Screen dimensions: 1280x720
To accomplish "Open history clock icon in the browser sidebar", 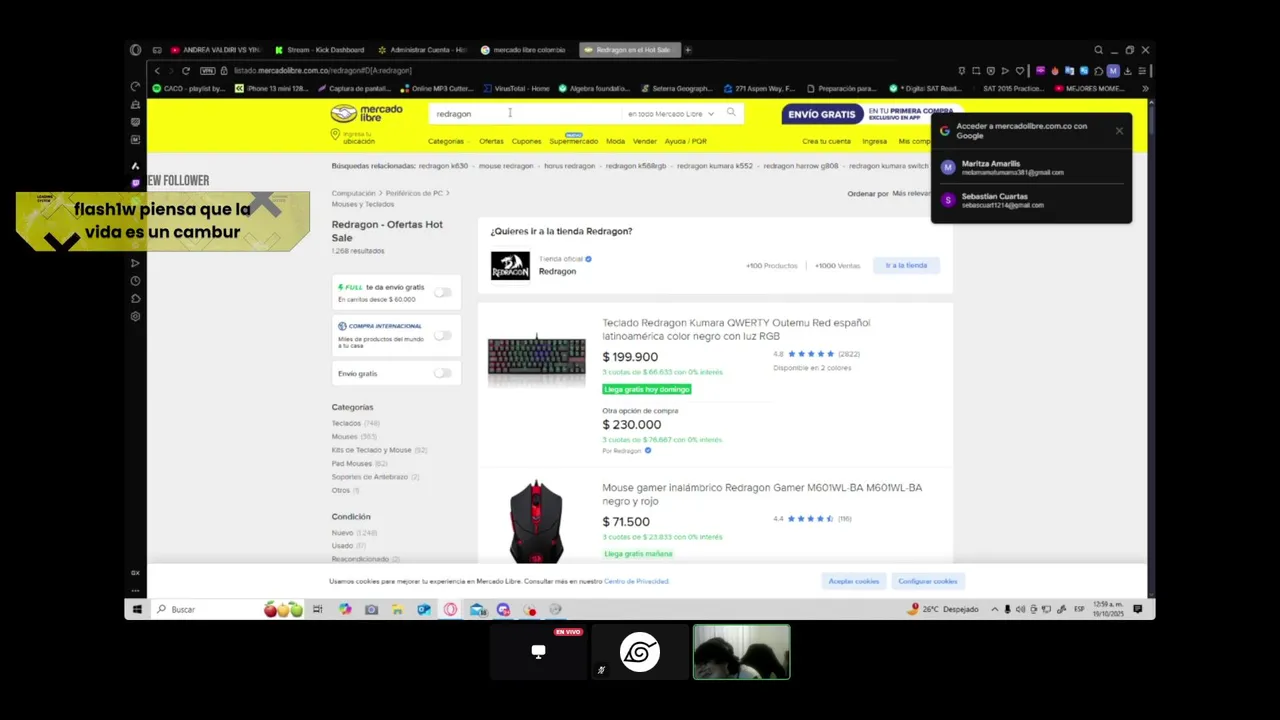I will pyautogui.click(x=135, y=281).
